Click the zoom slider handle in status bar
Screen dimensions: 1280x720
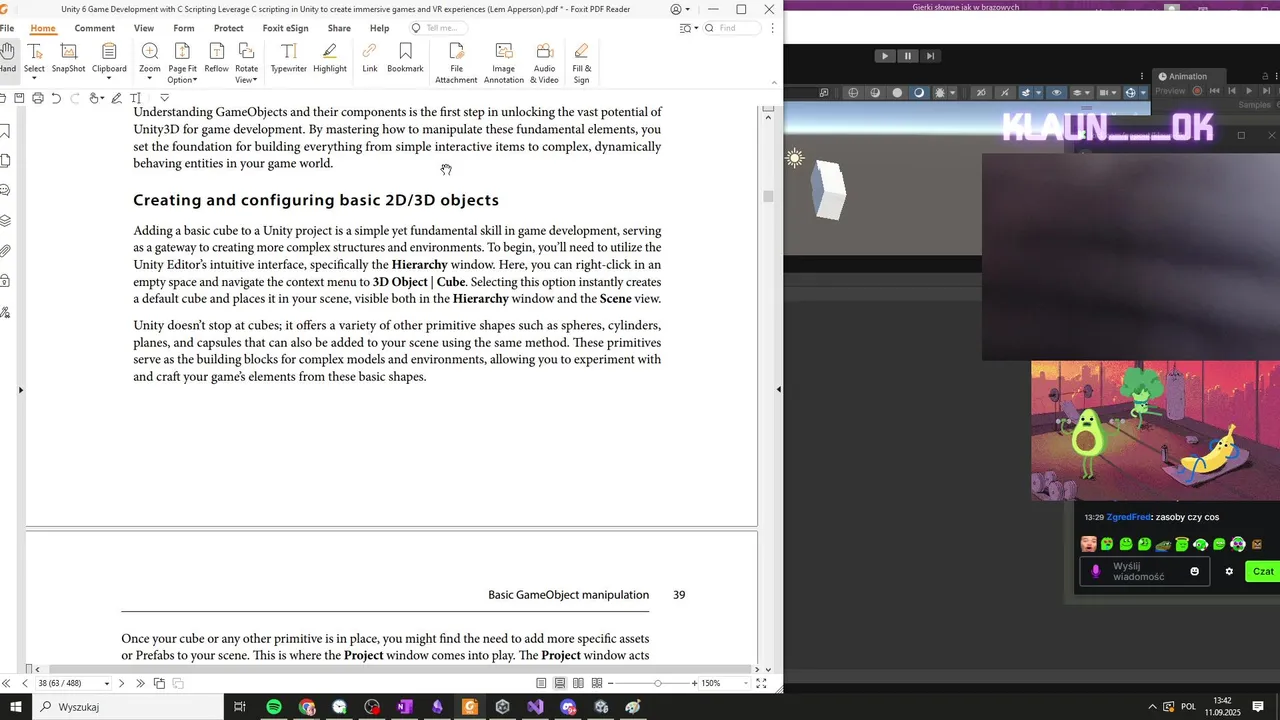657,683
